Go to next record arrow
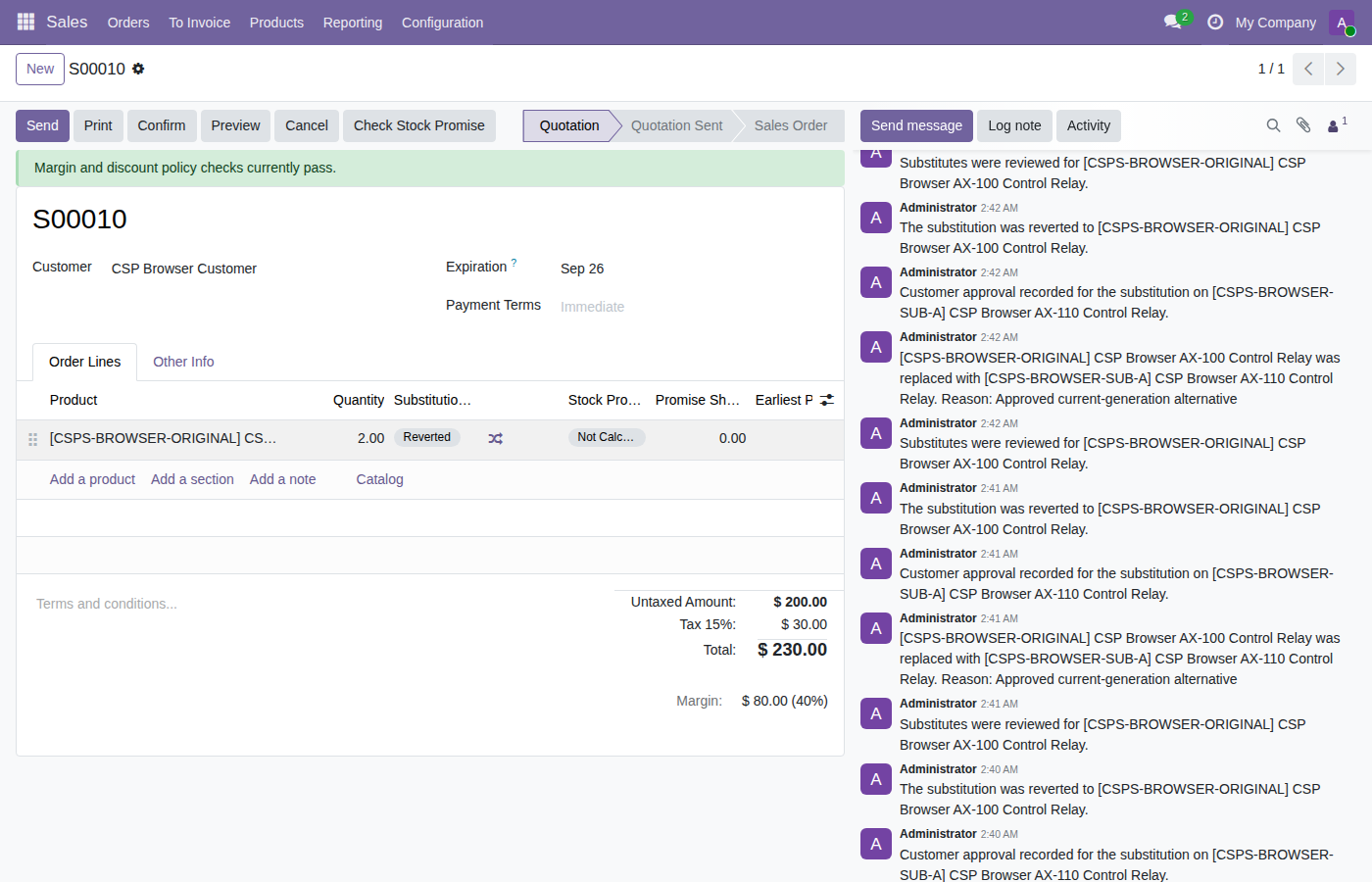1372x882 pixels. point(1341,69)
